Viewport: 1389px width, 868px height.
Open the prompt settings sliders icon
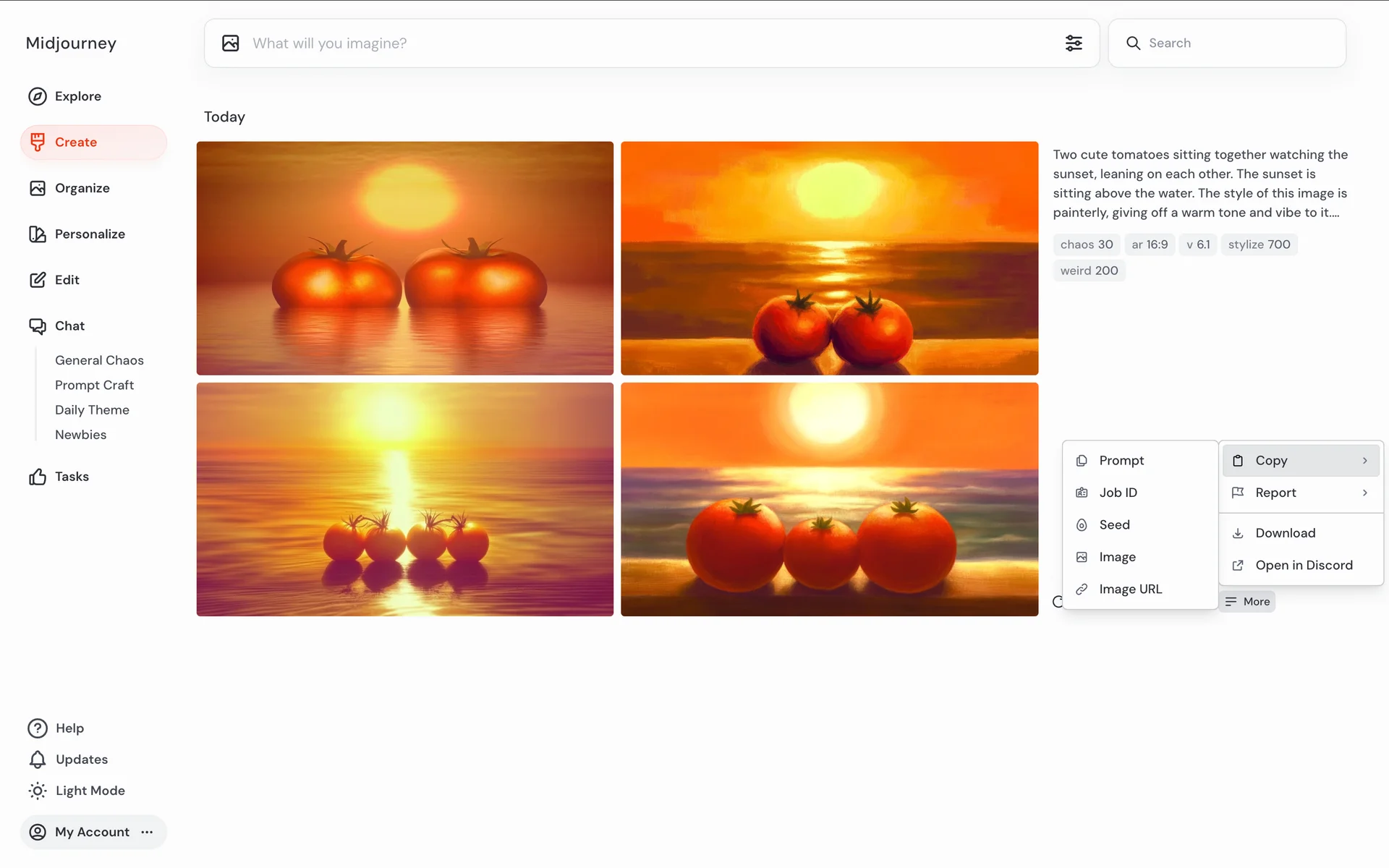coord(1074,43)
